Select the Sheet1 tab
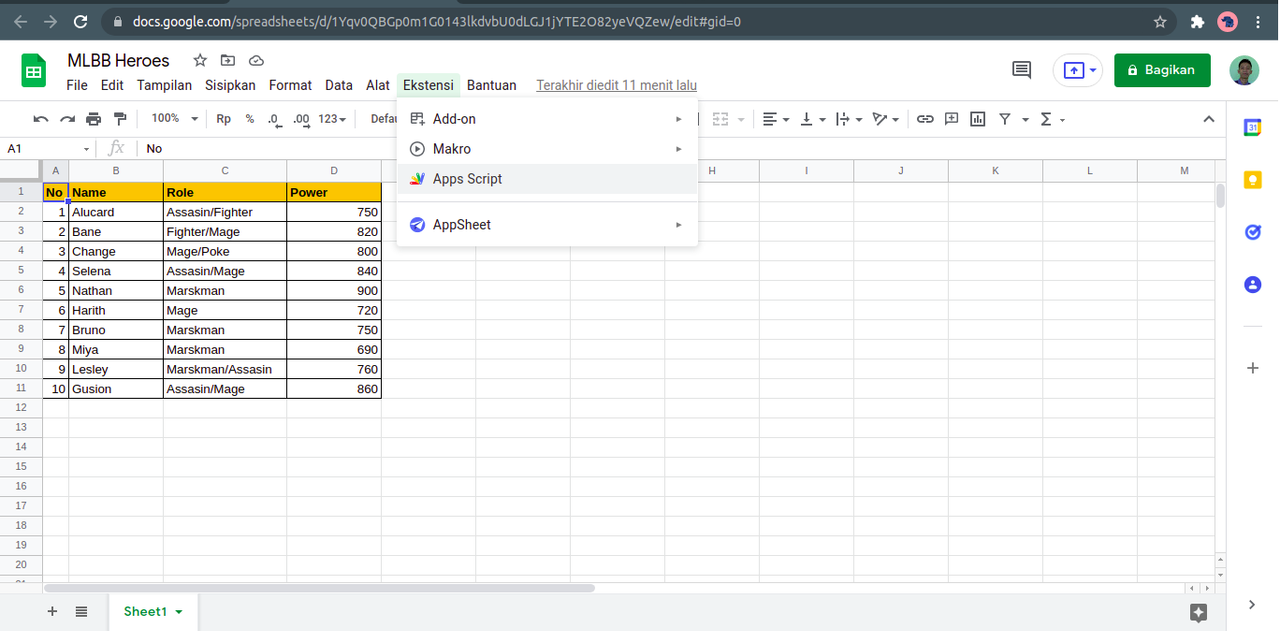 [x=153, y=611]
